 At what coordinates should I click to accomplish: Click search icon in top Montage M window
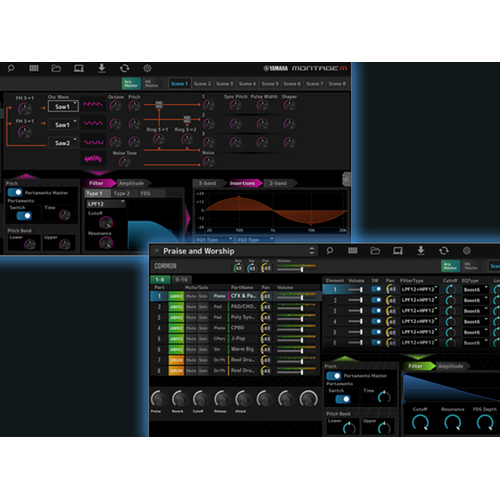point(11,69)
